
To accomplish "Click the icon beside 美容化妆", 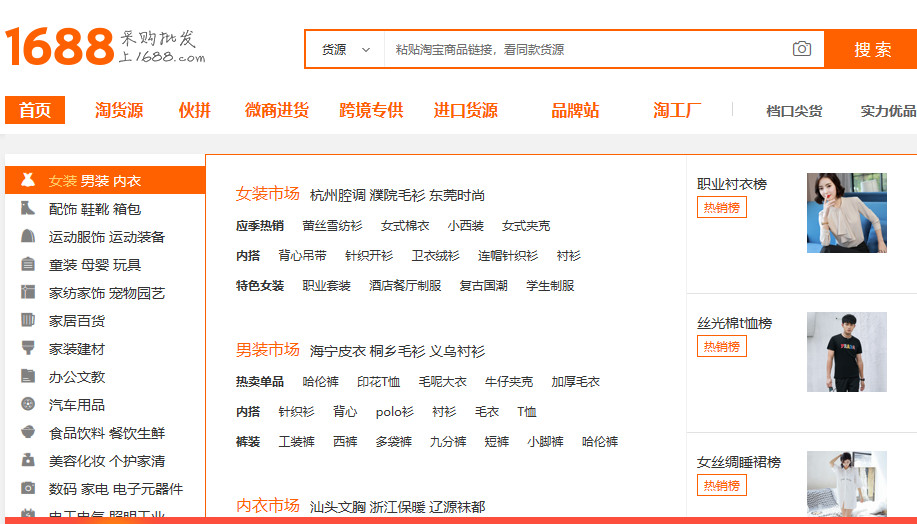I will 27,460.
